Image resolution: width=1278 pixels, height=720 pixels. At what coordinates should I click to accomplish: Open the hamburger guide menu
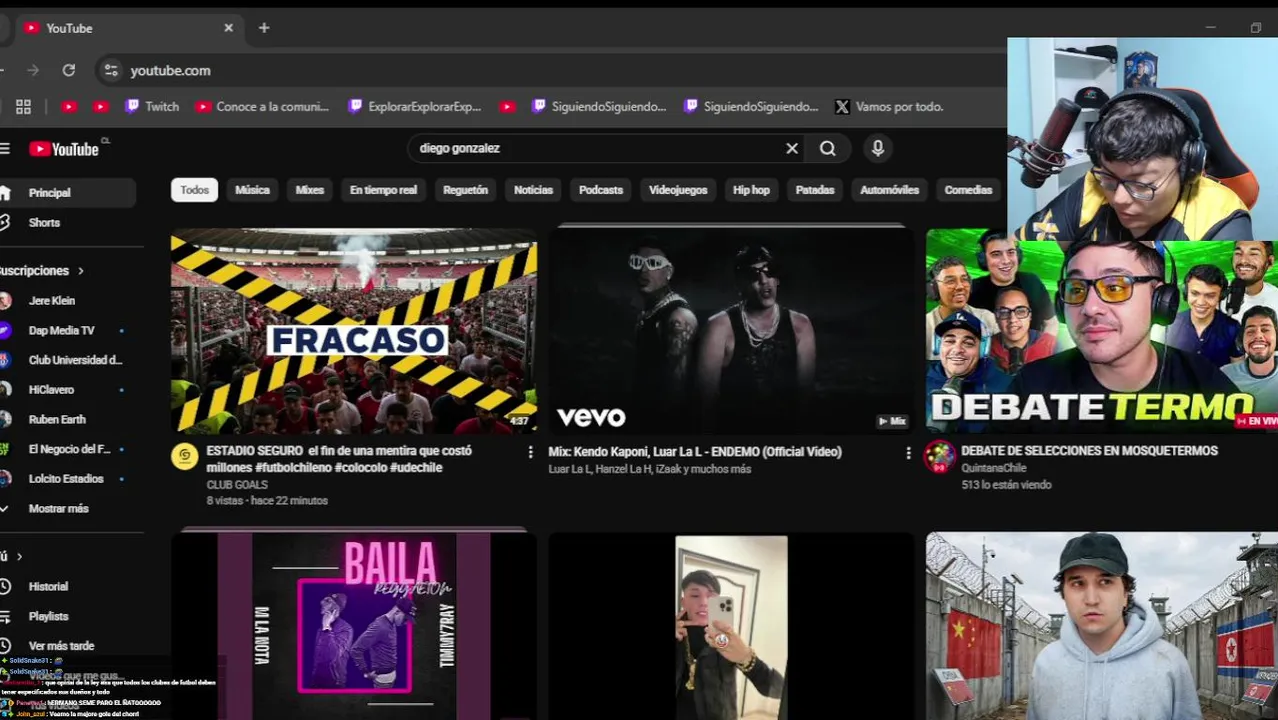[5, 149]
